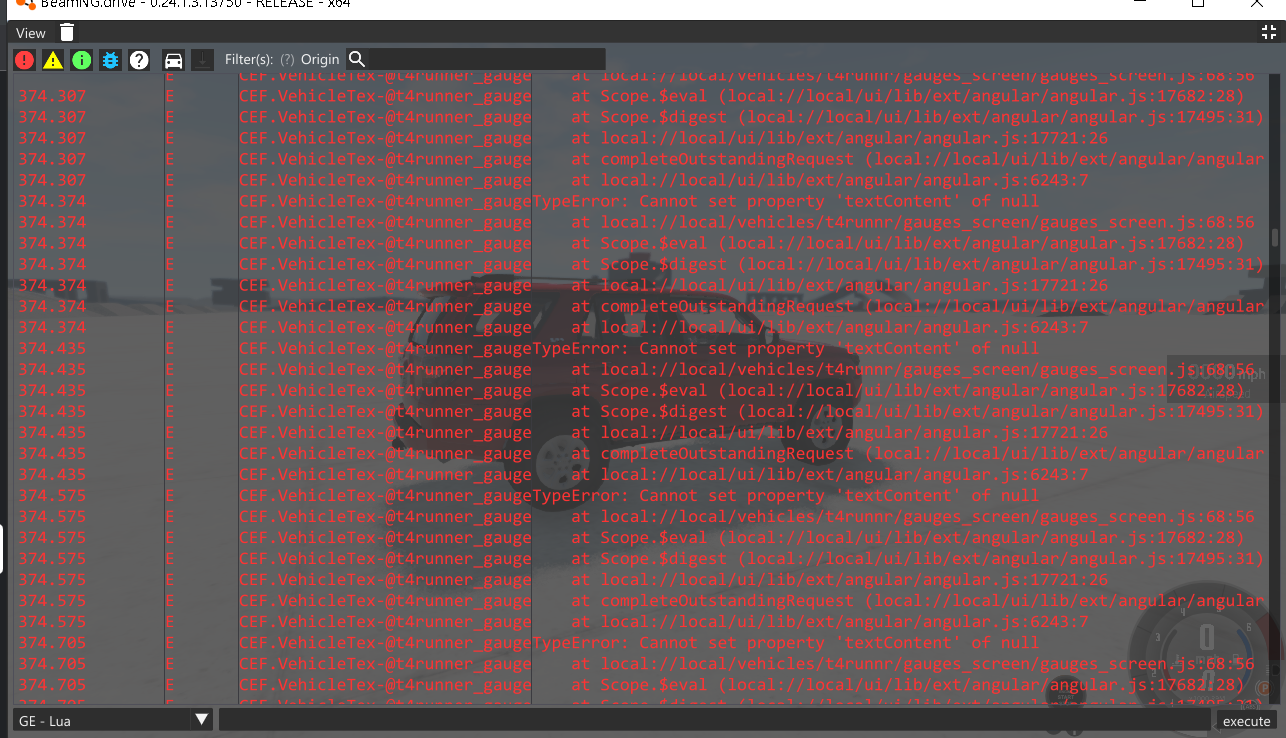Click the console's vertical scrollbar
Viewport: 1286px width, 738px height.
(1274, 238)
